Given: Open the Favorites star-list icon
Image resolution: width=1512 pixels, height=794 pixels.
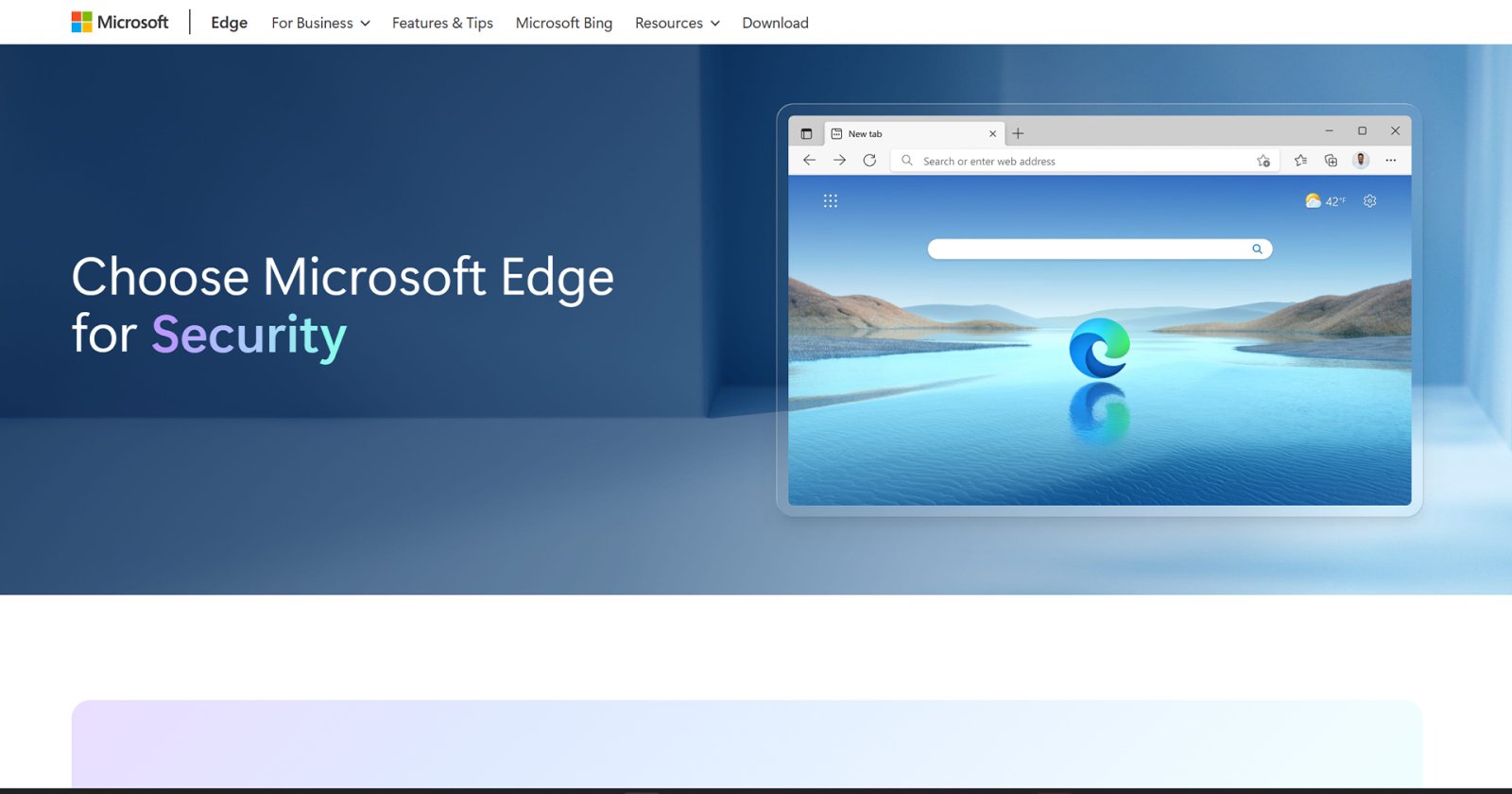Looking at the screenshot, I should [x=1300, y=161].
